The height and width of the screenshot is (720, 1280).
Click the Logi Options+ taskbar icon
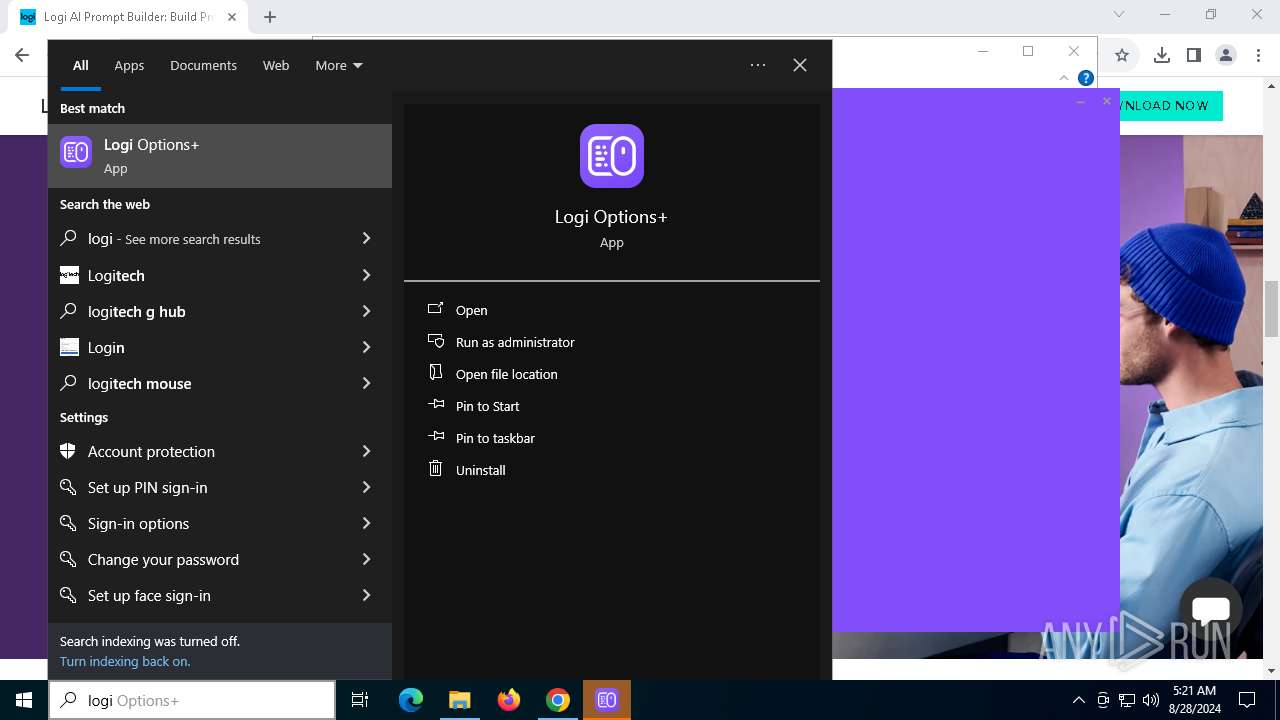click(606, 700)
